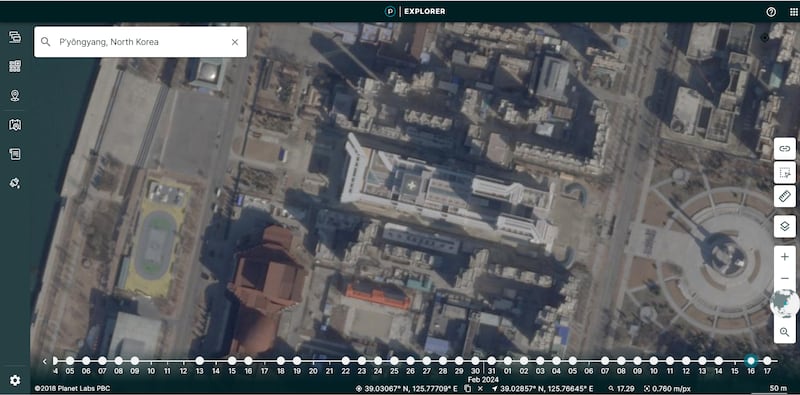Activate the ruler measurement tool
The image size is (800, 395).
[785, 196]
